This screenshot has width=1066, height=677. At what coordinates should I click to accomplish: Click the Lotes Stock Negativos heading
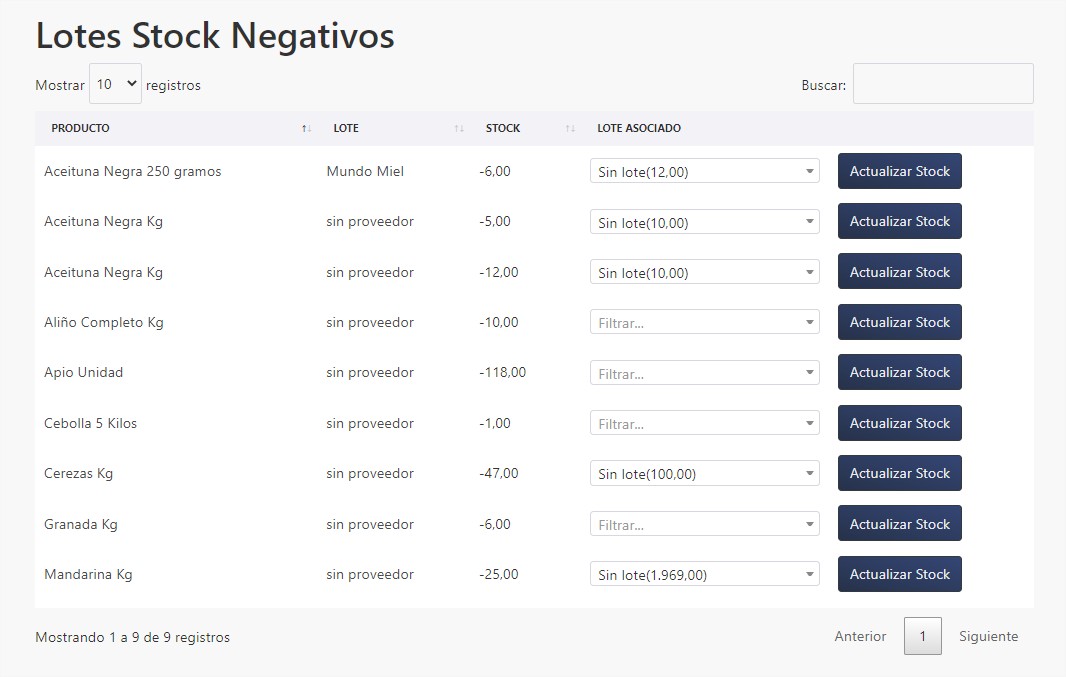(215, 36)
